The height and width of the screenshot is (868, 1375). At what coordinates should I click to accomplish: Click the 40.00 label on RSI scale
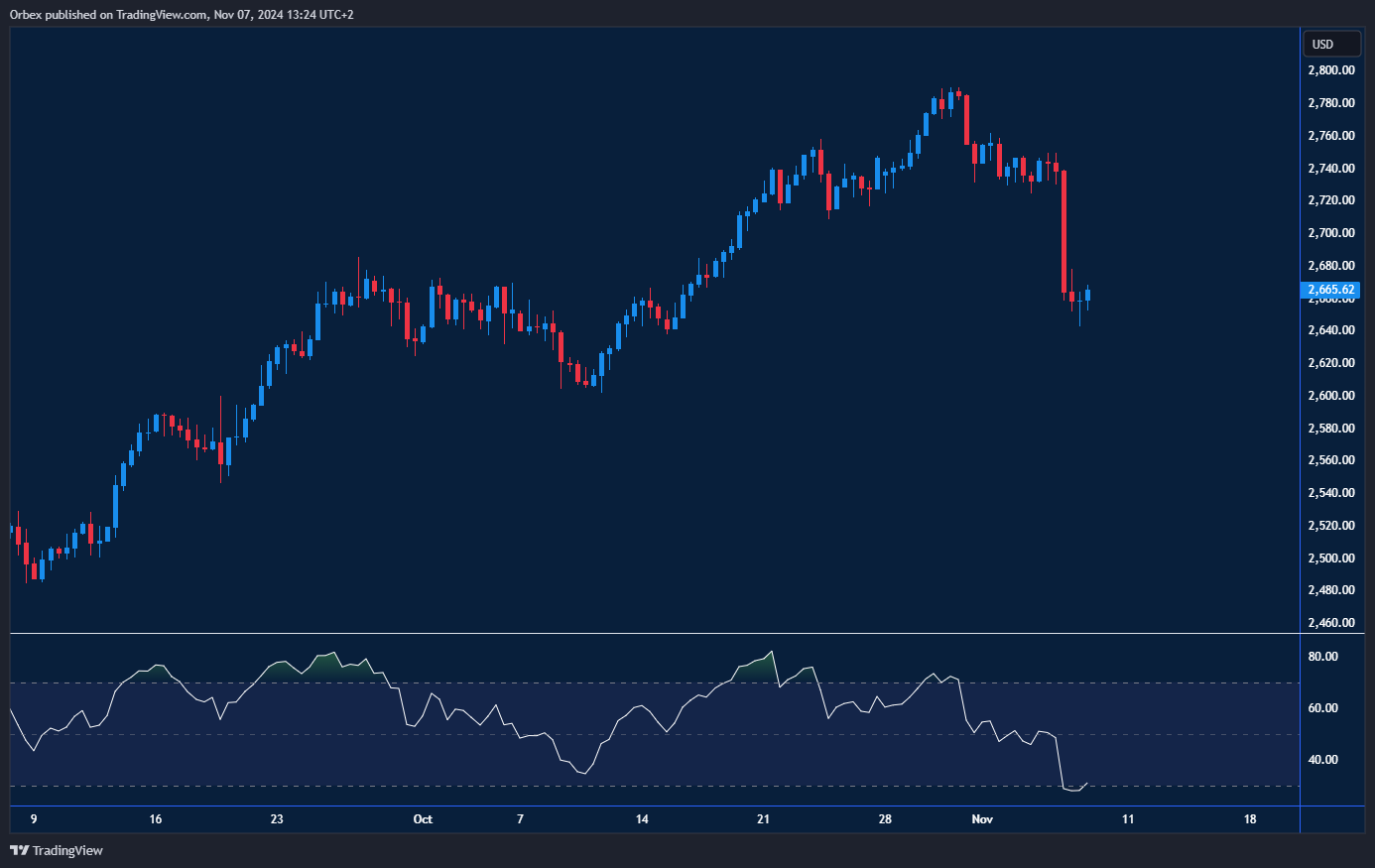[x=1322, y=760]
